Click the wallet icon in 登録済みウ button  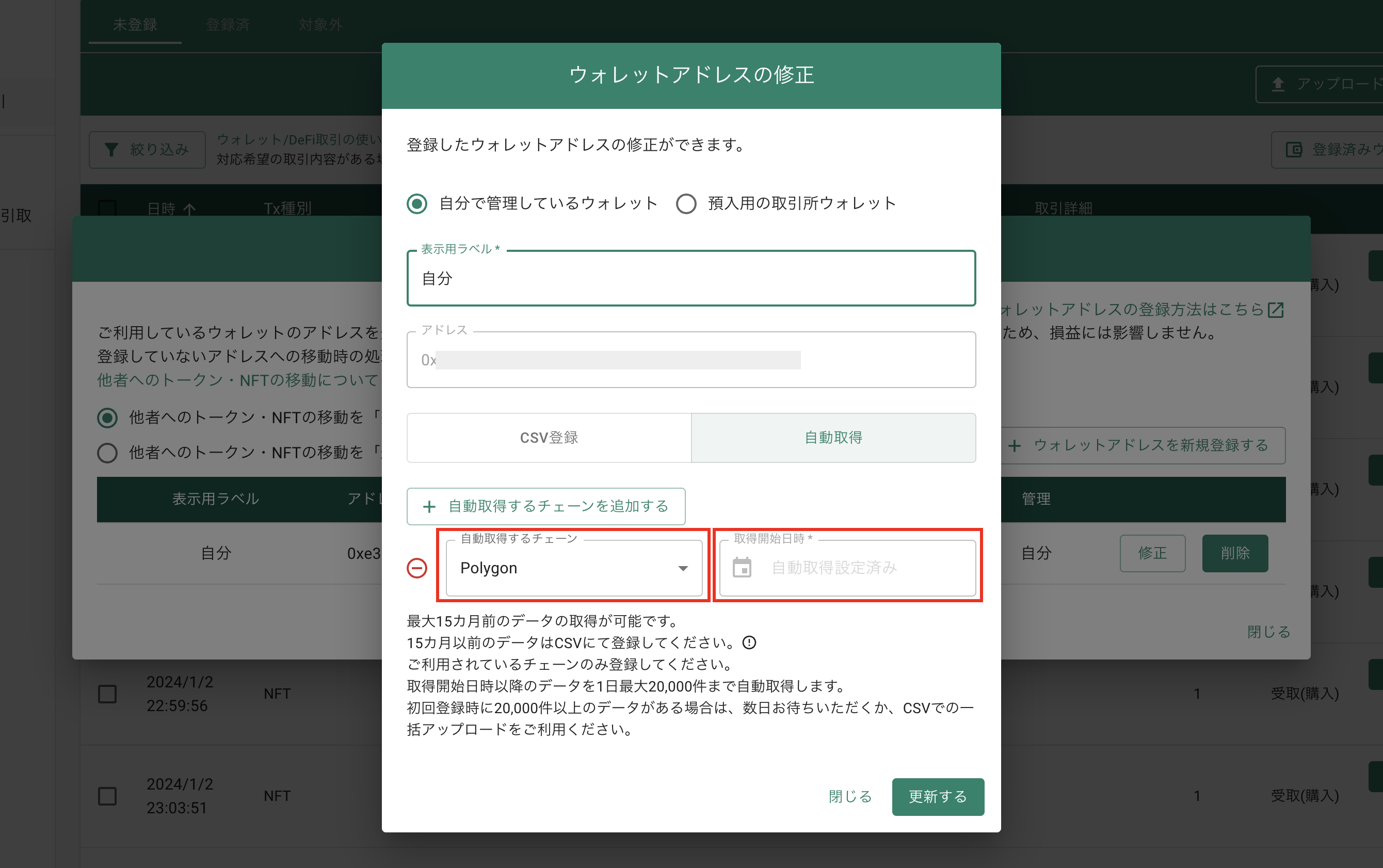point(1294,150)
